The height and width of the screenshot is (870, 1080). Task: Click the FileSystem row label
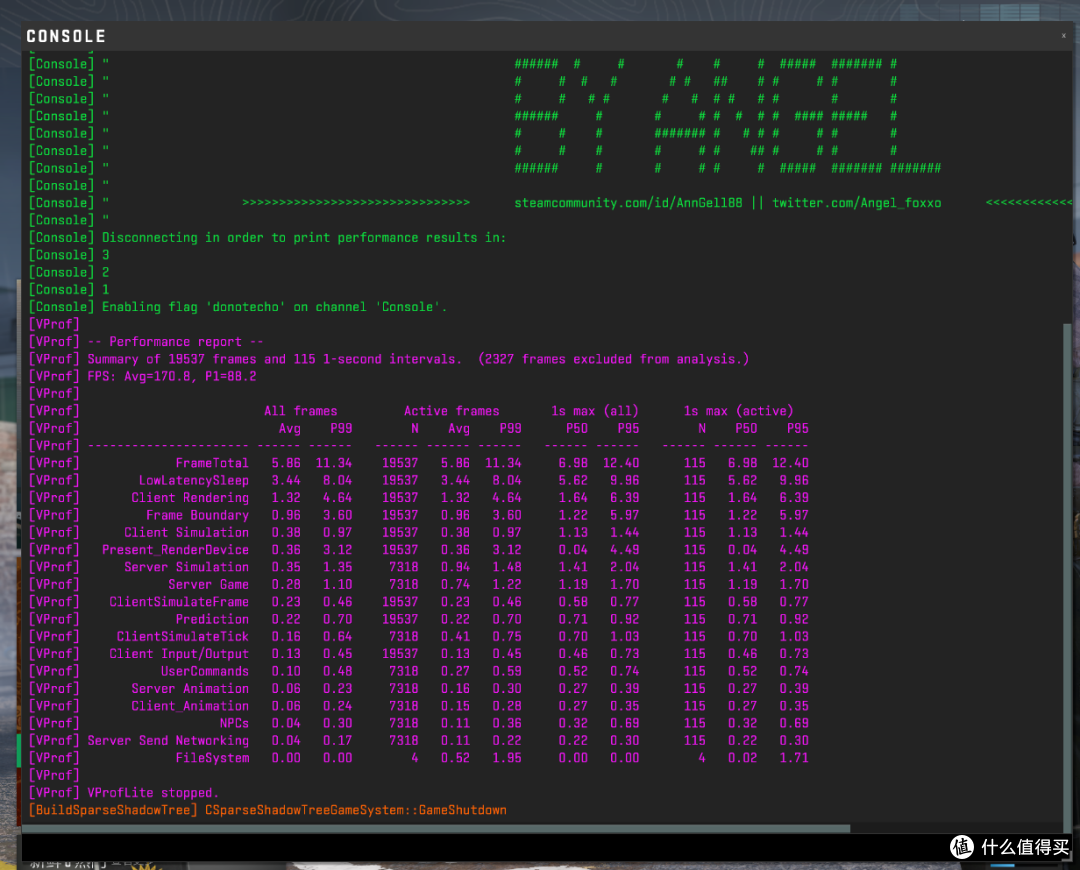211,758
